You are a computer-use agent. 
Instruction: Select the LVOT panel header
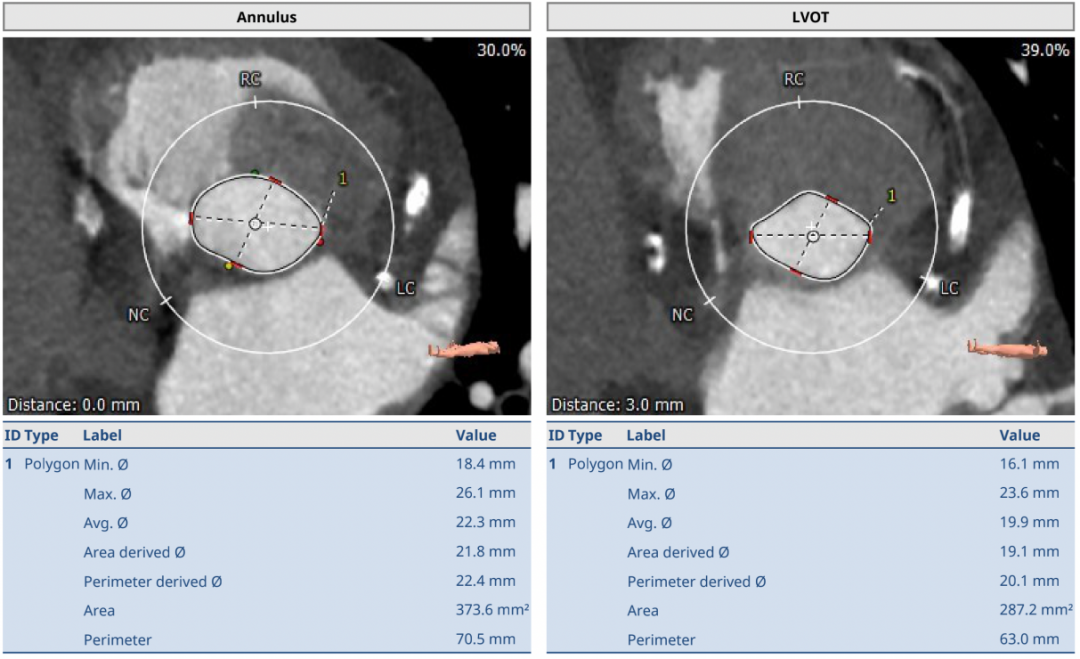tap(811, 17)
